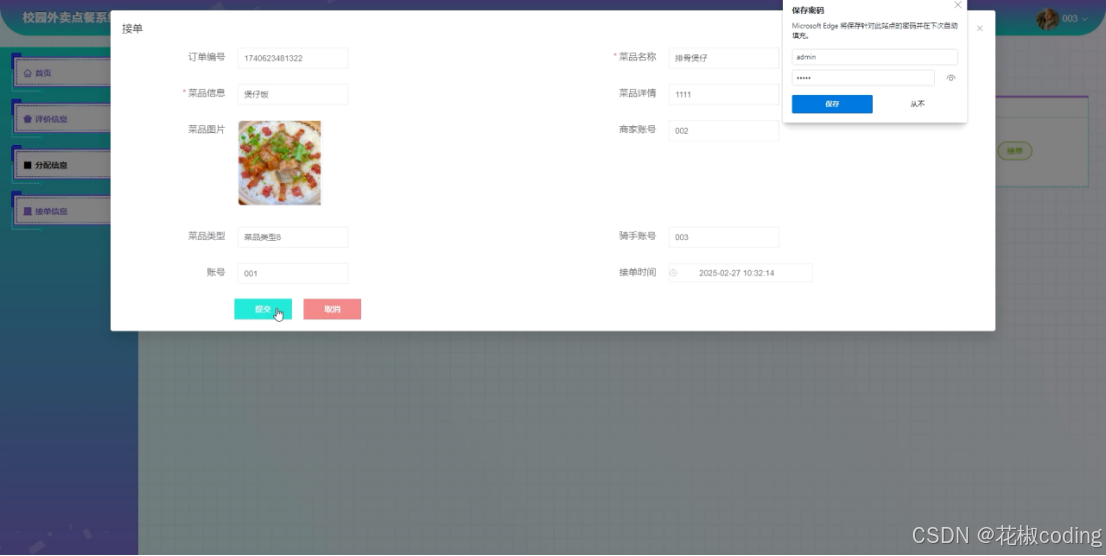Click the 账号 field showing 001

[293, 273]
